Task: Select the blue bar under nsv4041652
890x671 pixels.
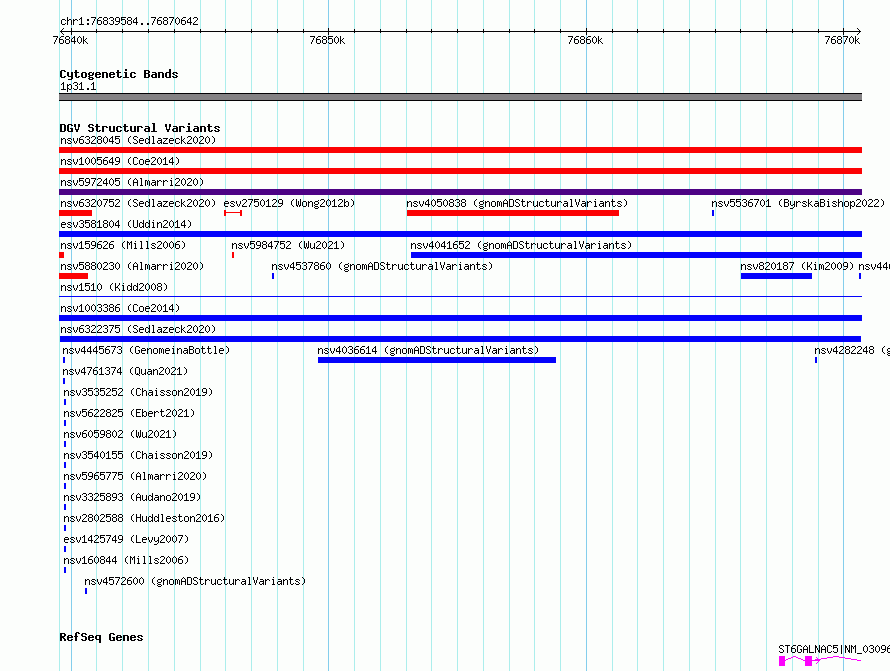Action: point(636,255)
